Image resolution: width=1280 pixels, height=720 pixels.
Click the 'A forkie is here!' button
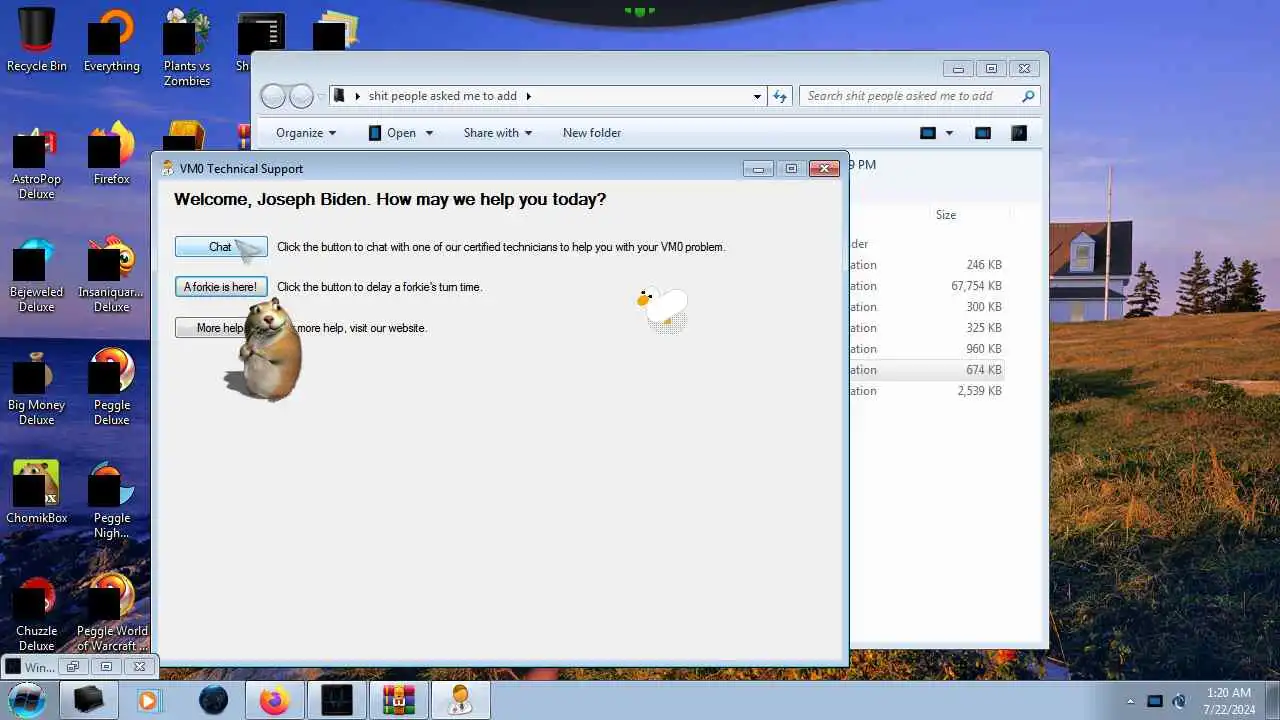click(x=221, y=287)
